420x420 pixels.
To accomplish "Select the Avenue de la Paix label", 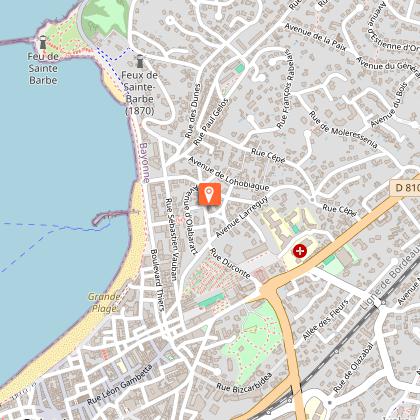I will [x=315, y=37].
